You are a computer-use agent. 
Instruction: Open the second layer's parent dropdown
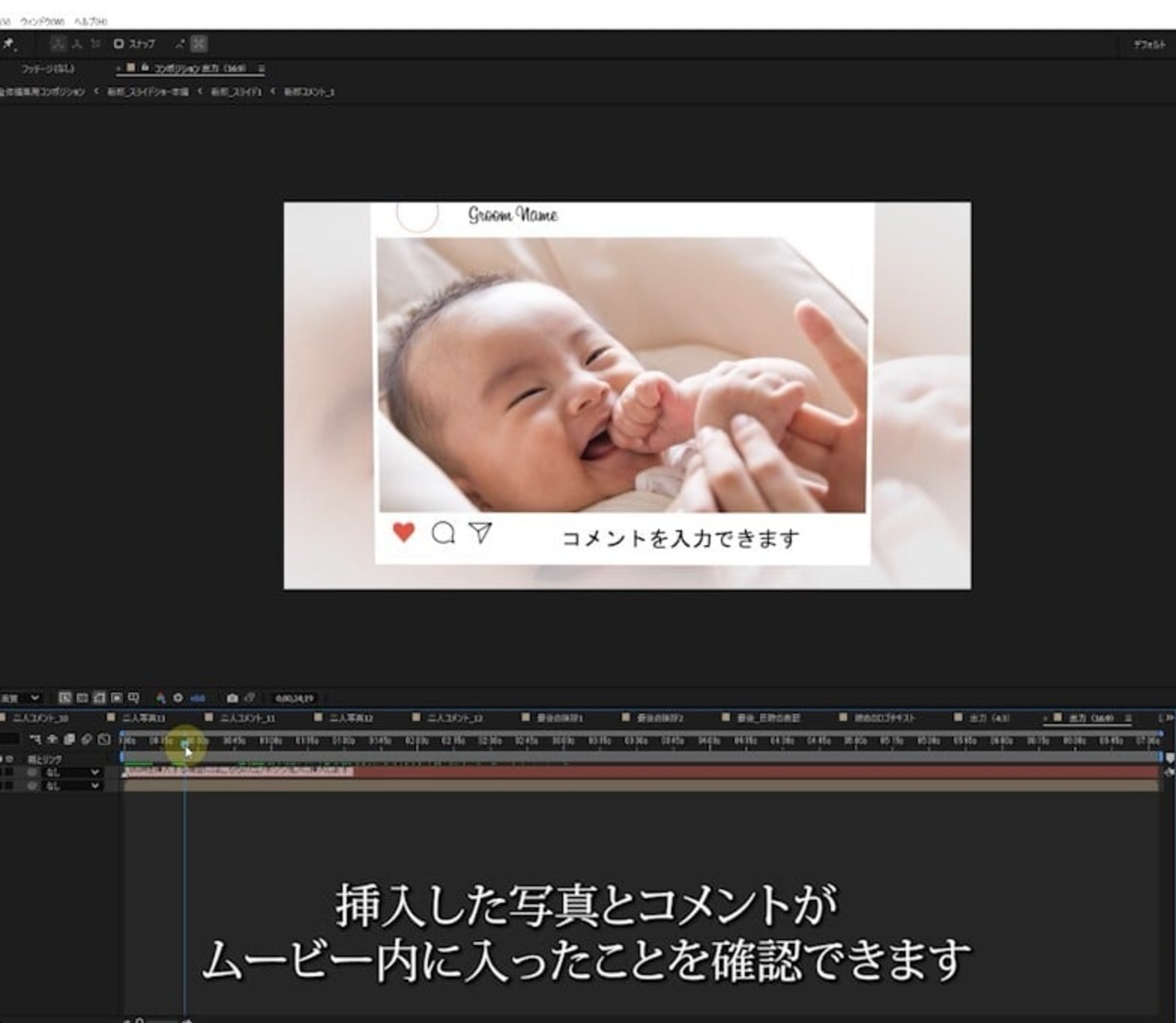coord(72,786)
